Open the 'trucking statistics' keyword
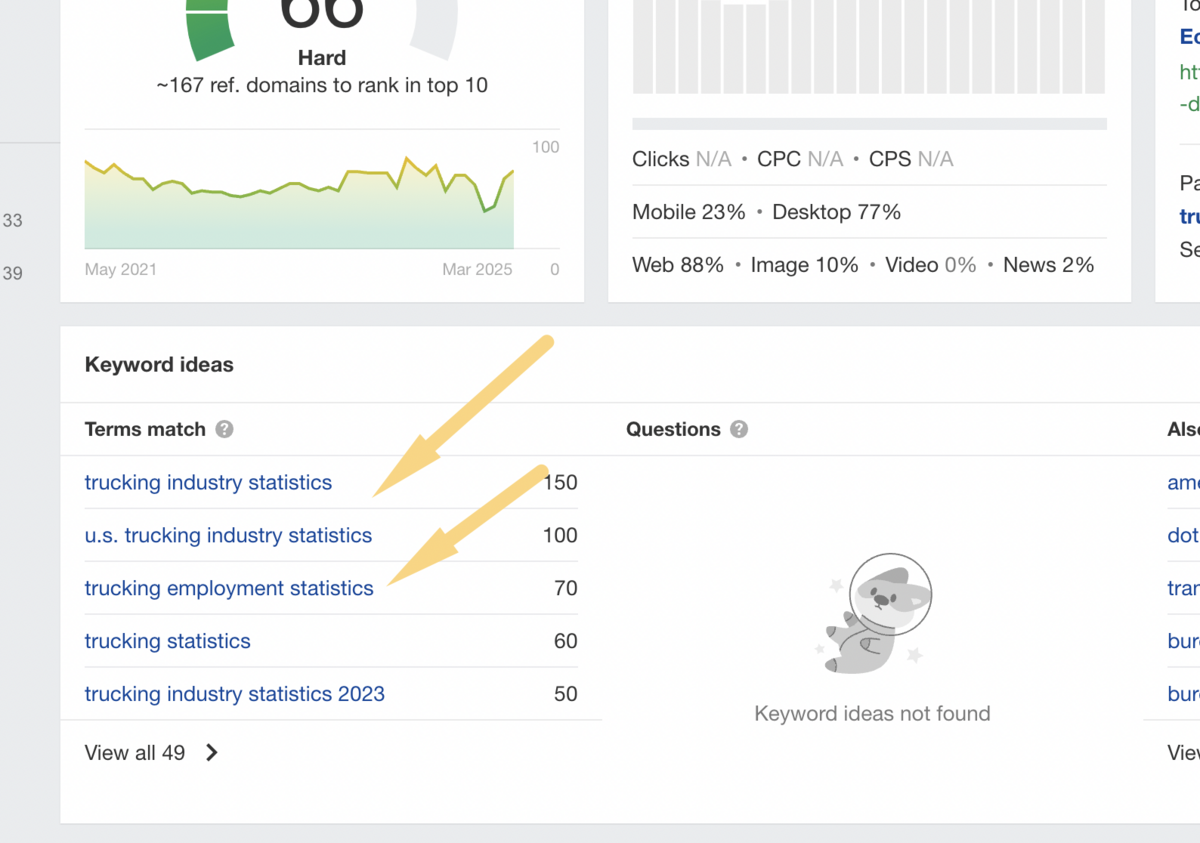Image resolution: width=1200 pixels, height=843 pixels. (167, 641)
